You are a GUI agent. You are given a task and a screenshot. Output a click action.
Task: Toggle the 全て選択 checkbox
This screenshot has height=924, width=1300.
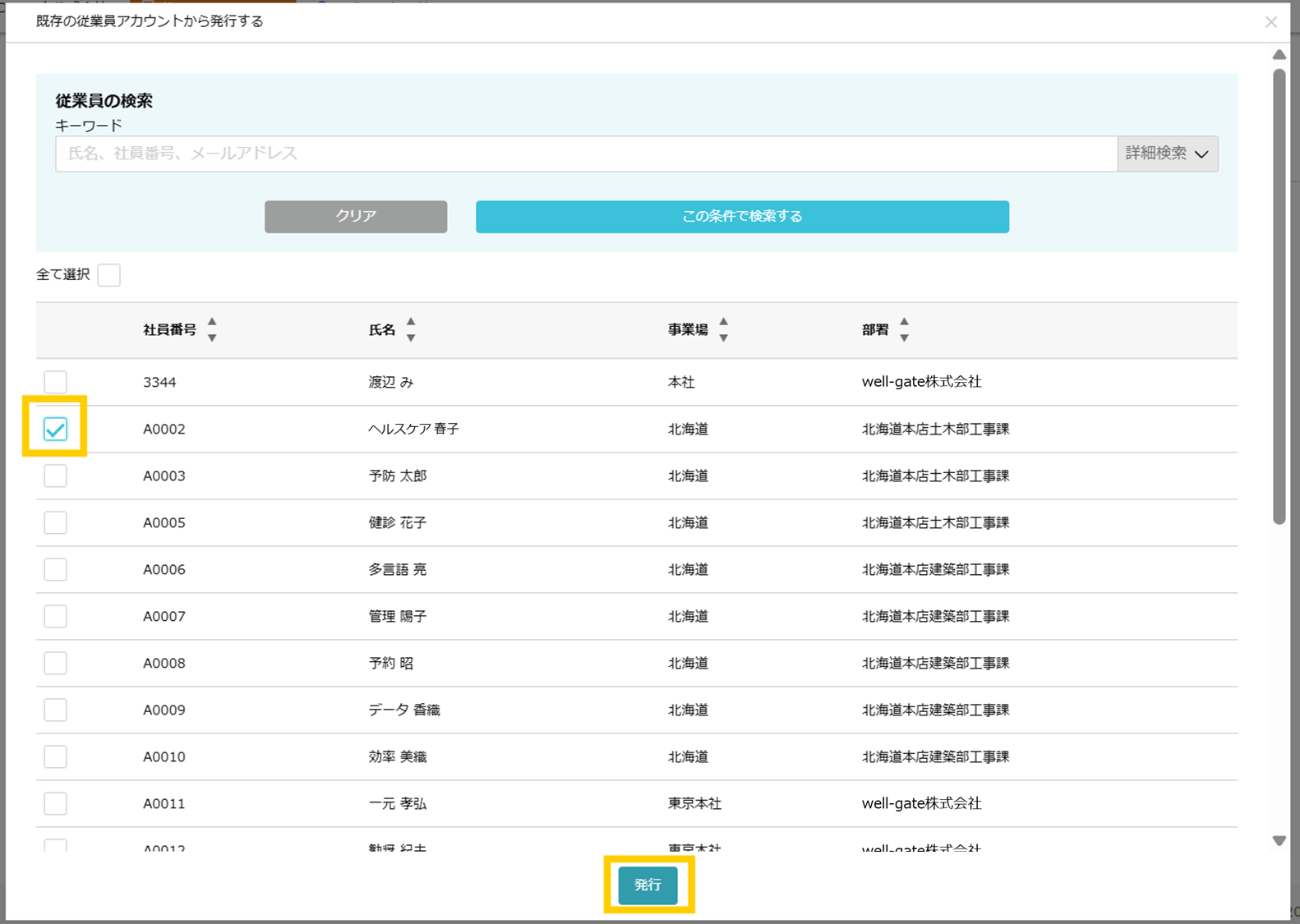(x=108, y=274)
